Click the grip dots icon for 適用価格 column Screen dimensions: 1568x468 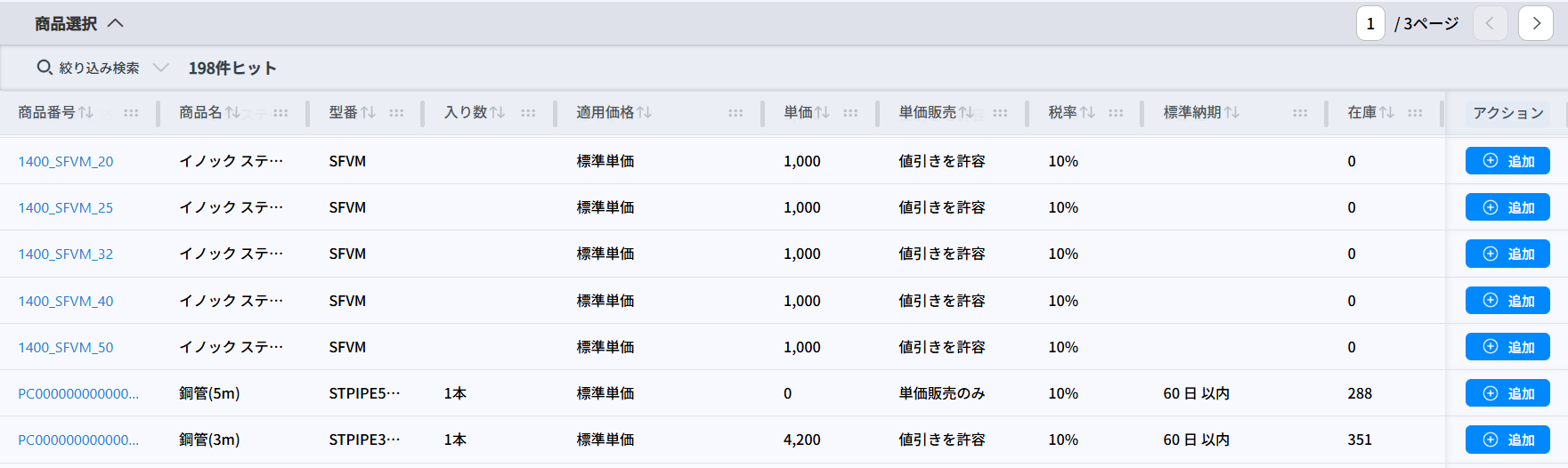pos(735,113)
